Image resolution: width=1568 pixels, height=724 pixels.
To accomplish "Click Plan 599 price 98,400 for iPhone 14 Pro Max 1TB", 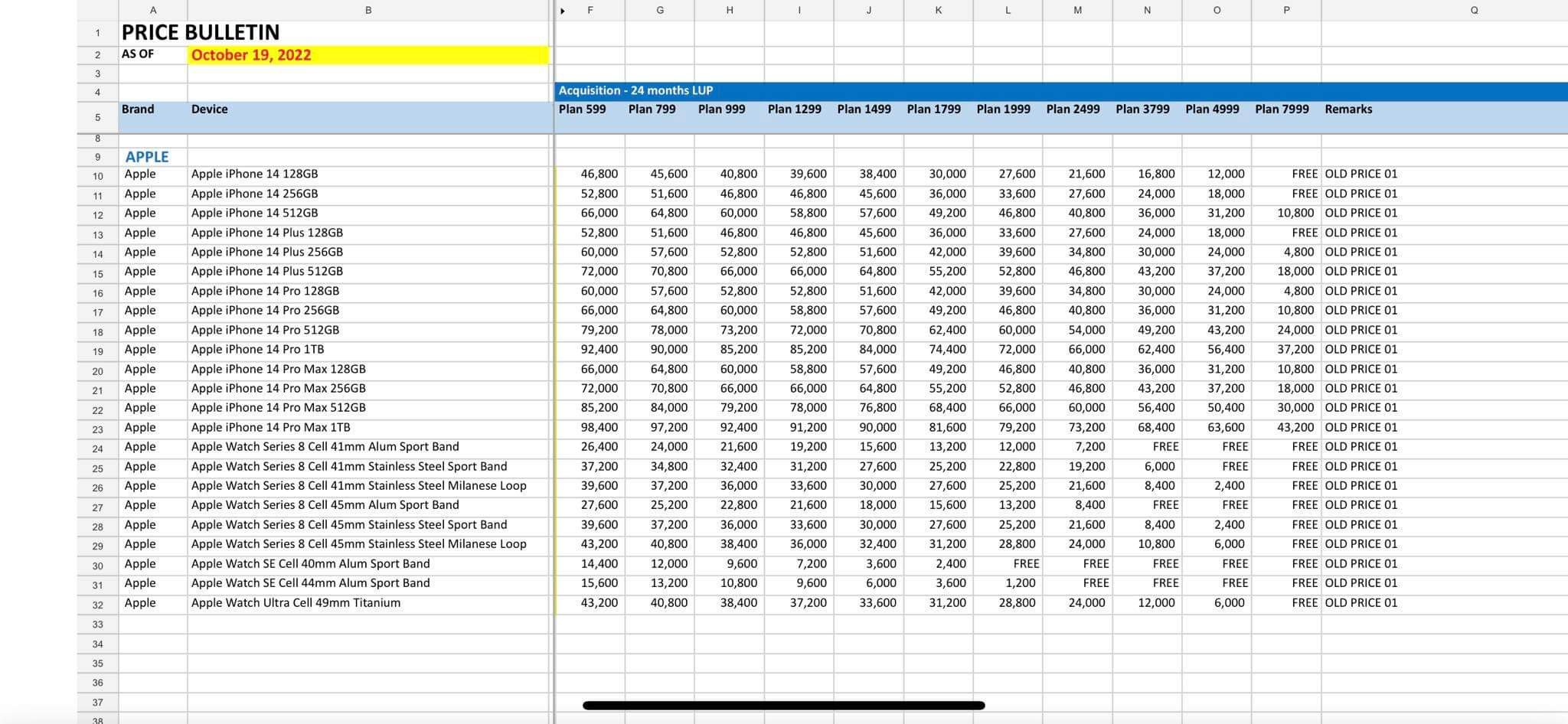I will (599, 428).
